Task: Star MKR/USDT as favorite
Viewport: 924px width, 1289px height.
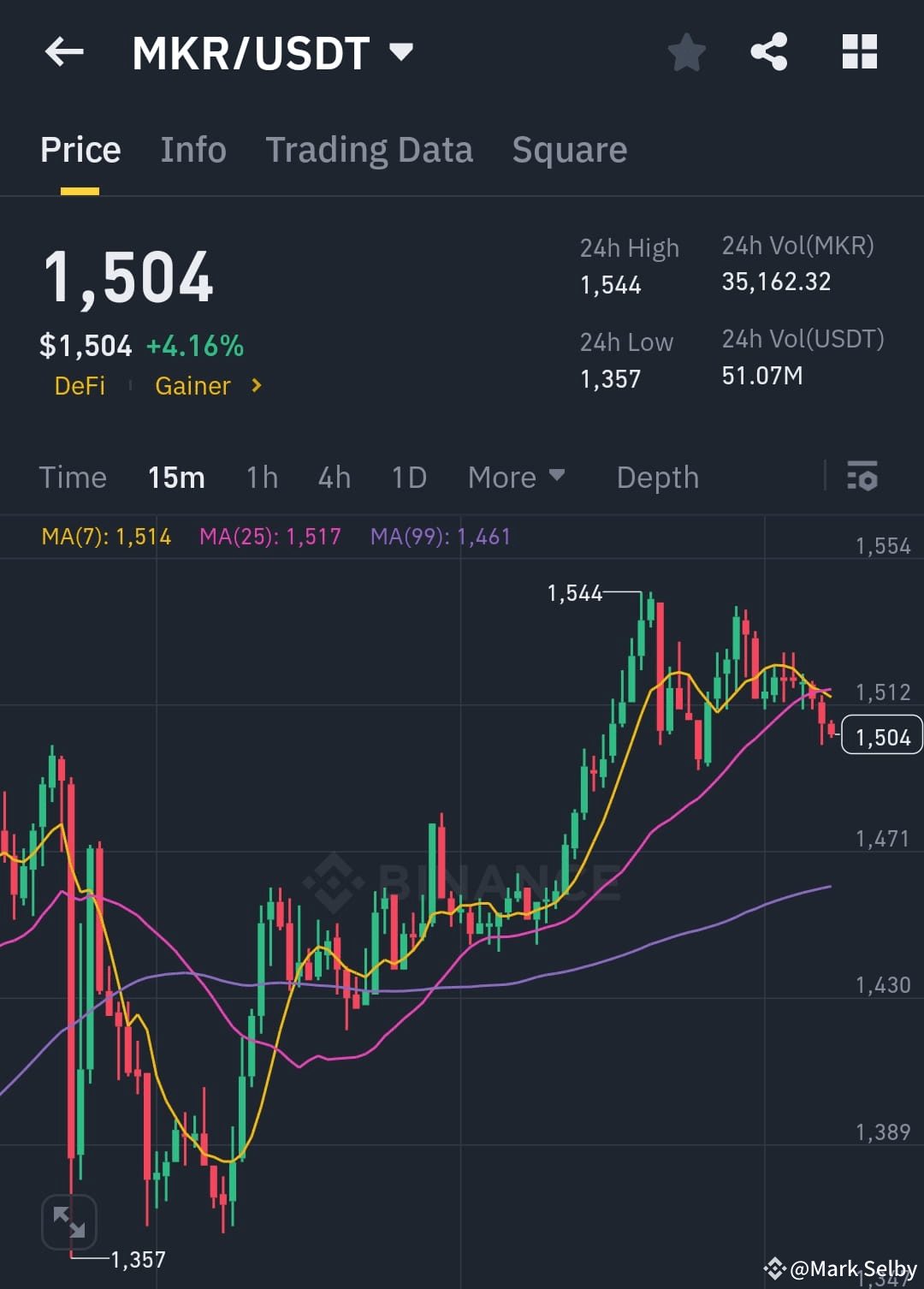Action: coord(687,51)
